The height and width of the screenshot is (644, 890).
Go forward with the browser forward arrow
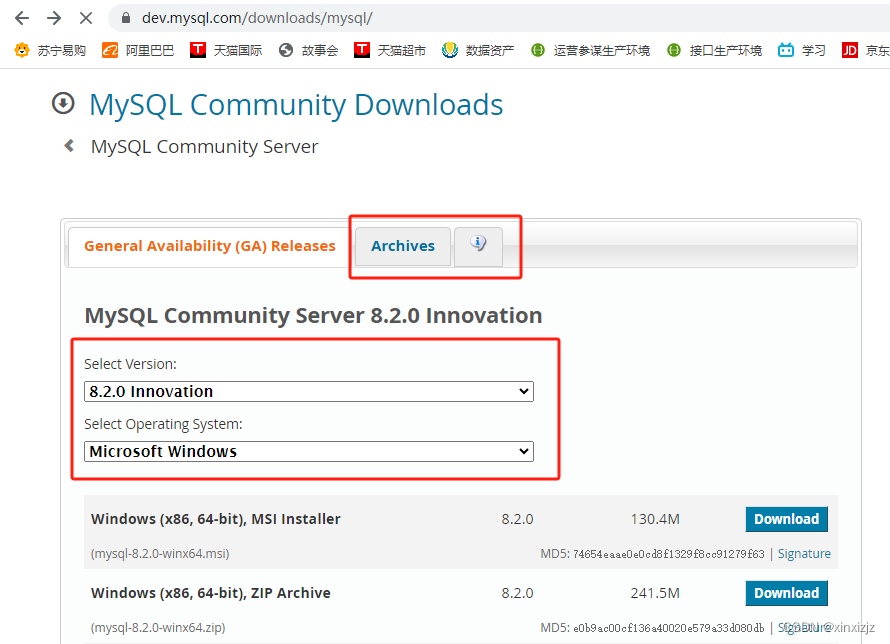tap(54, 18)
